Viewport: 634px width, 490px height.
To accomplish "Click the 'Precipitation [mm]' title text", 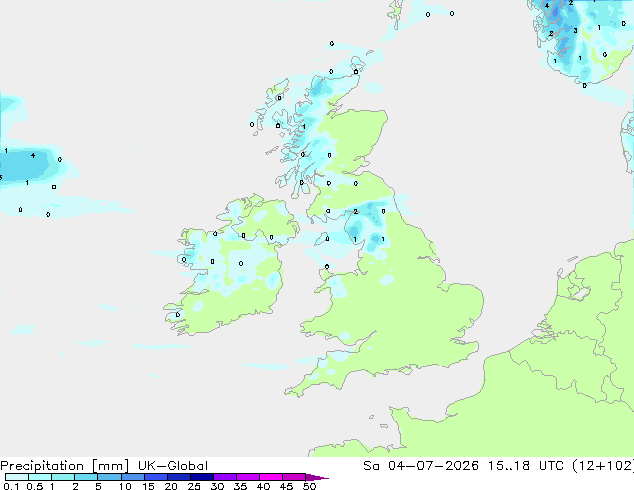I will (65, 466).
